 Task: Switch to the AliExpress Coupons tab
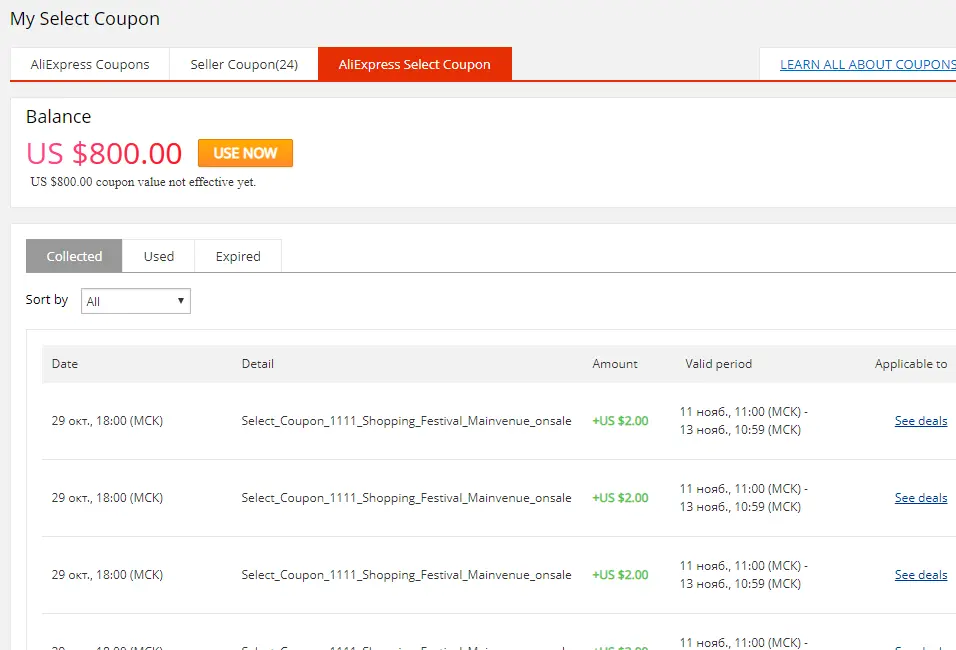click(x=90, y=64)
